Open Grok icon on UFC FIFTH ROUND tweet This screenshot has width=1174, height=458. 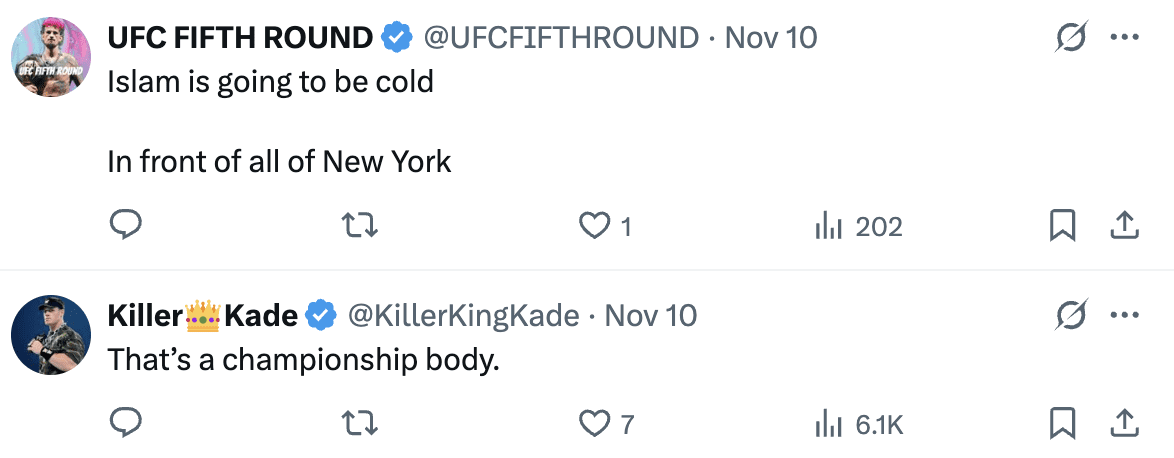pos(1072,38)
